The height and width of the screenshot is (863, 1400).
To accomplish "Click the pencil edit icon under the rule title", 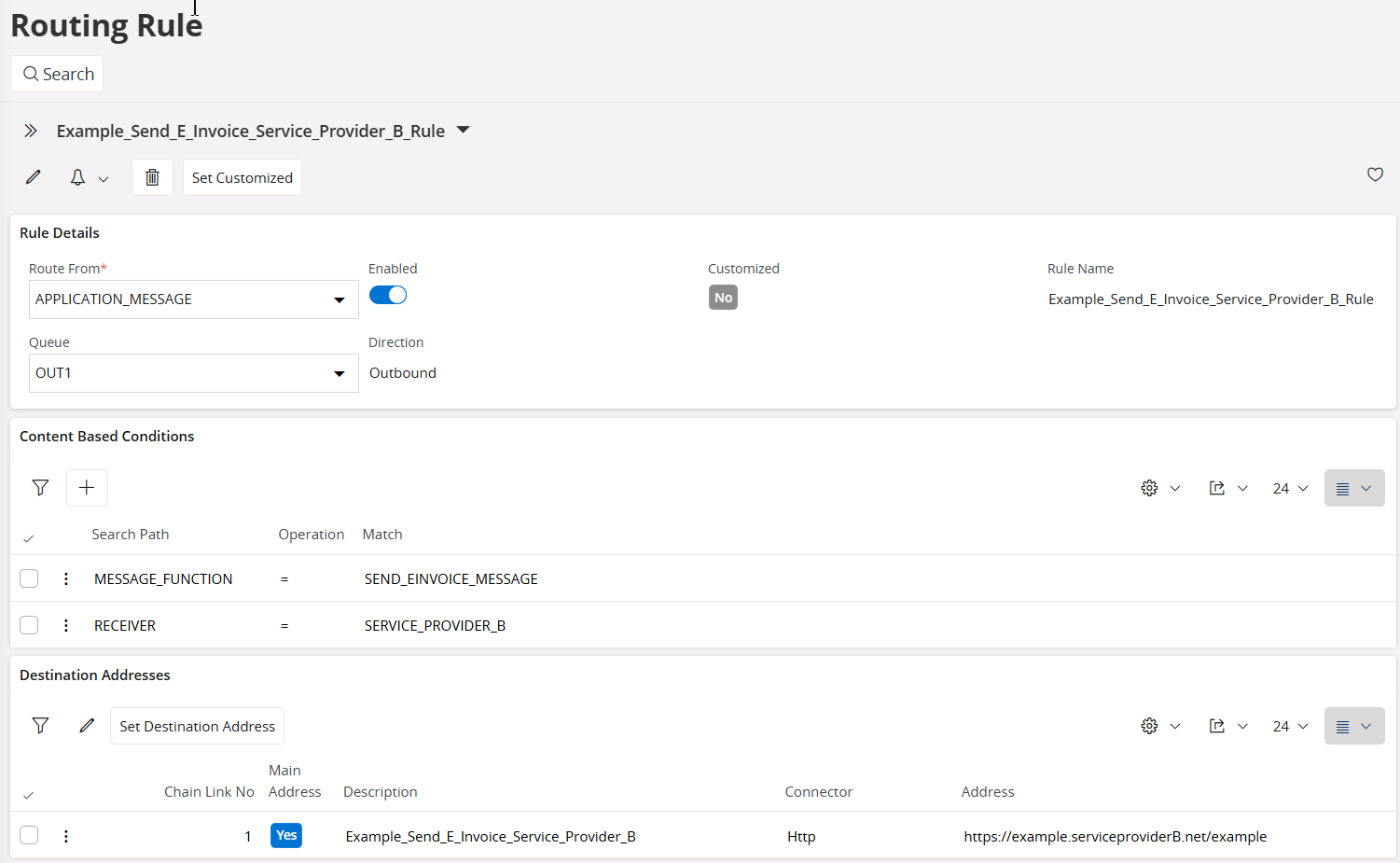I will point(34,177).
